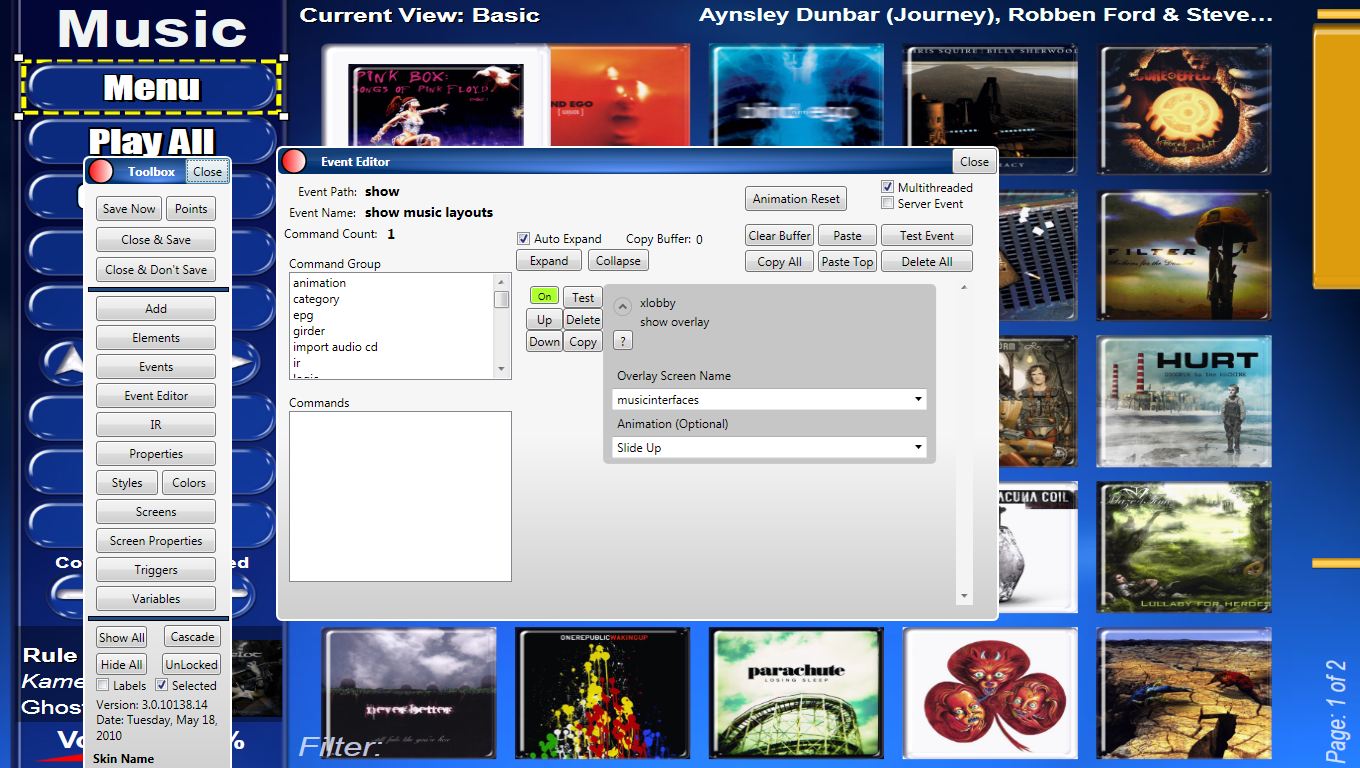The height and width of the screenshot is (768, 1360).
Task: Open Events from the Toolbox
Action: click(x=156, y=367)
